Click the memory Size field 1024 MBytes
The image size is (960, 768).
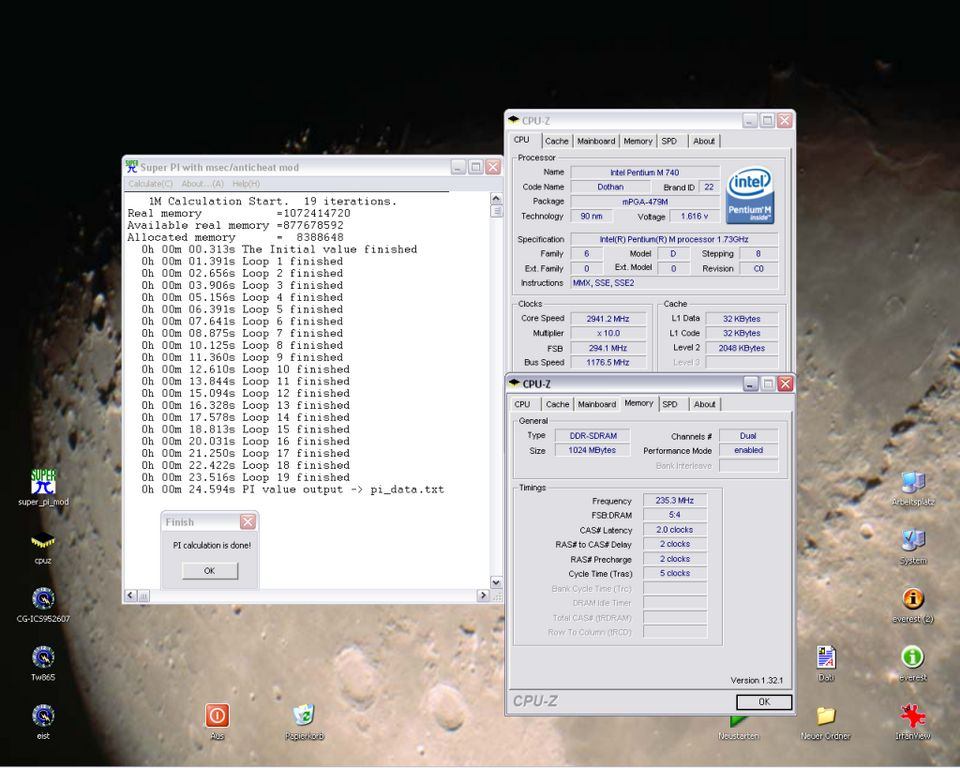pyautogui.click(x=593, y=450)
